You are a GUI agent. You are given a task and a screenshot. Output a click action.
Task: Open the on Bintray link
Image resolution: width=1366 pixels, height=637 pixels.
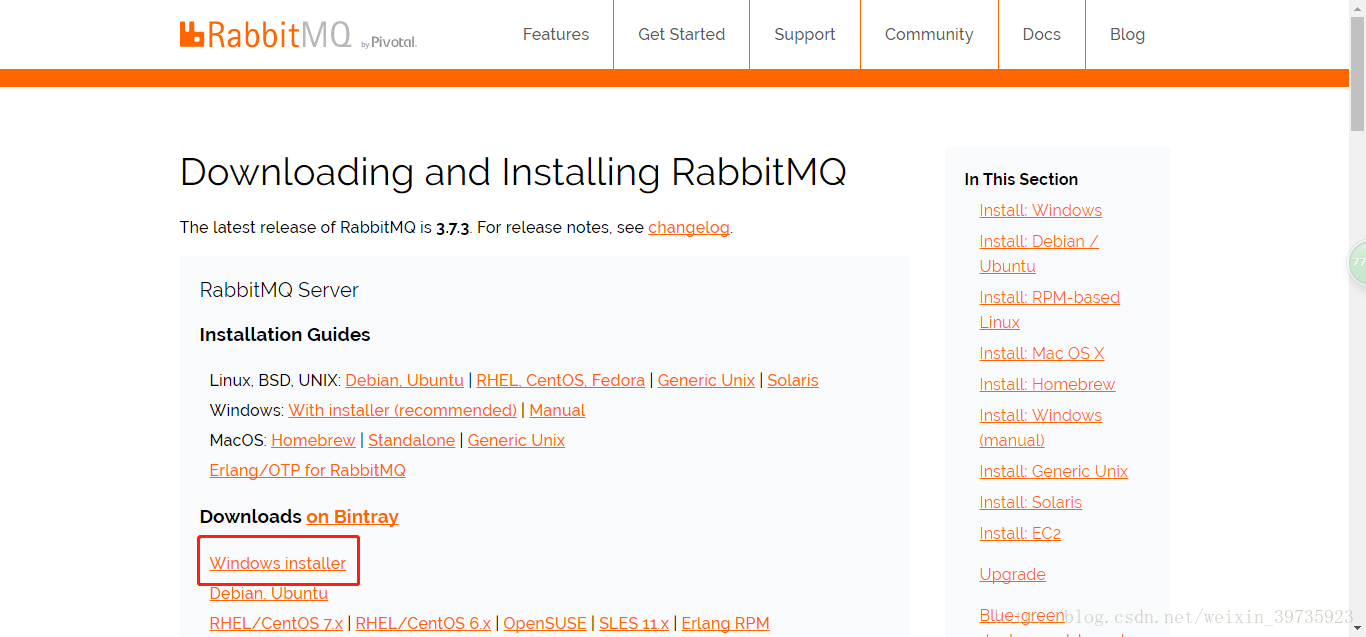pos(352,516)
